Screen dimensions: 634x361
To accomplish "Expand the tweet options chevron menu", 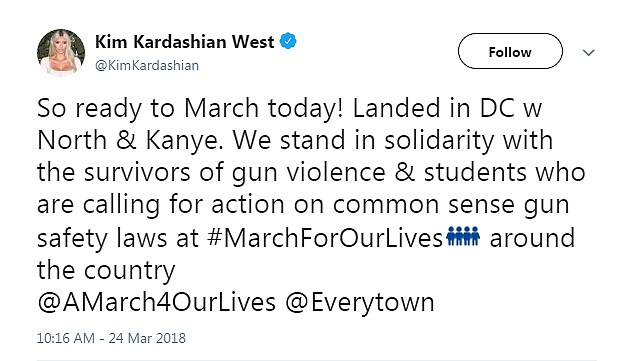I will pos(589,52).
